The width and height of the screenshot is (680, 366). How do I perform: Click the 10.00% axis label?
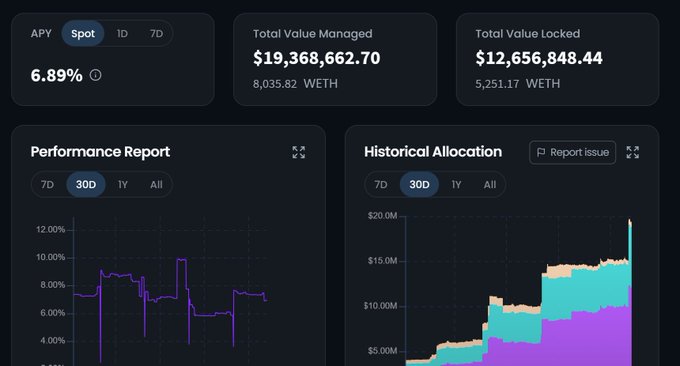click(50, 257)
